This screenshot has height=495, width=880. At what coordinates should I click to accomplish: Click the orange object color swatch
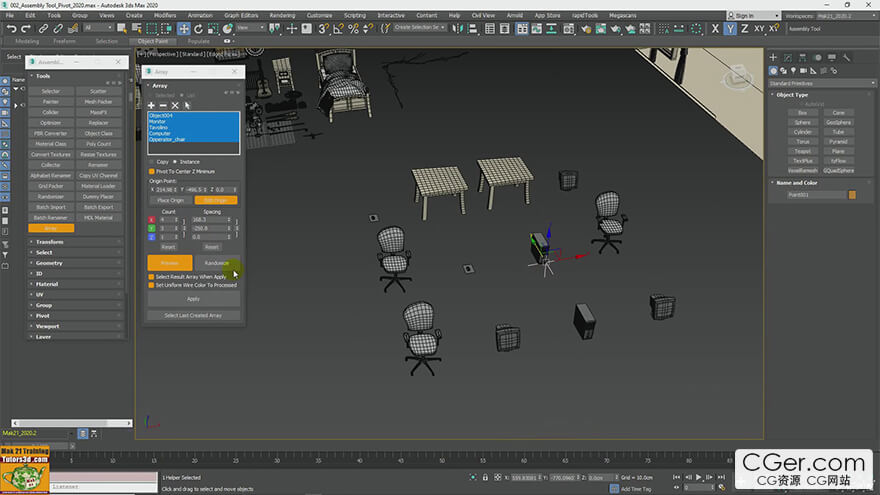point(852,195)
